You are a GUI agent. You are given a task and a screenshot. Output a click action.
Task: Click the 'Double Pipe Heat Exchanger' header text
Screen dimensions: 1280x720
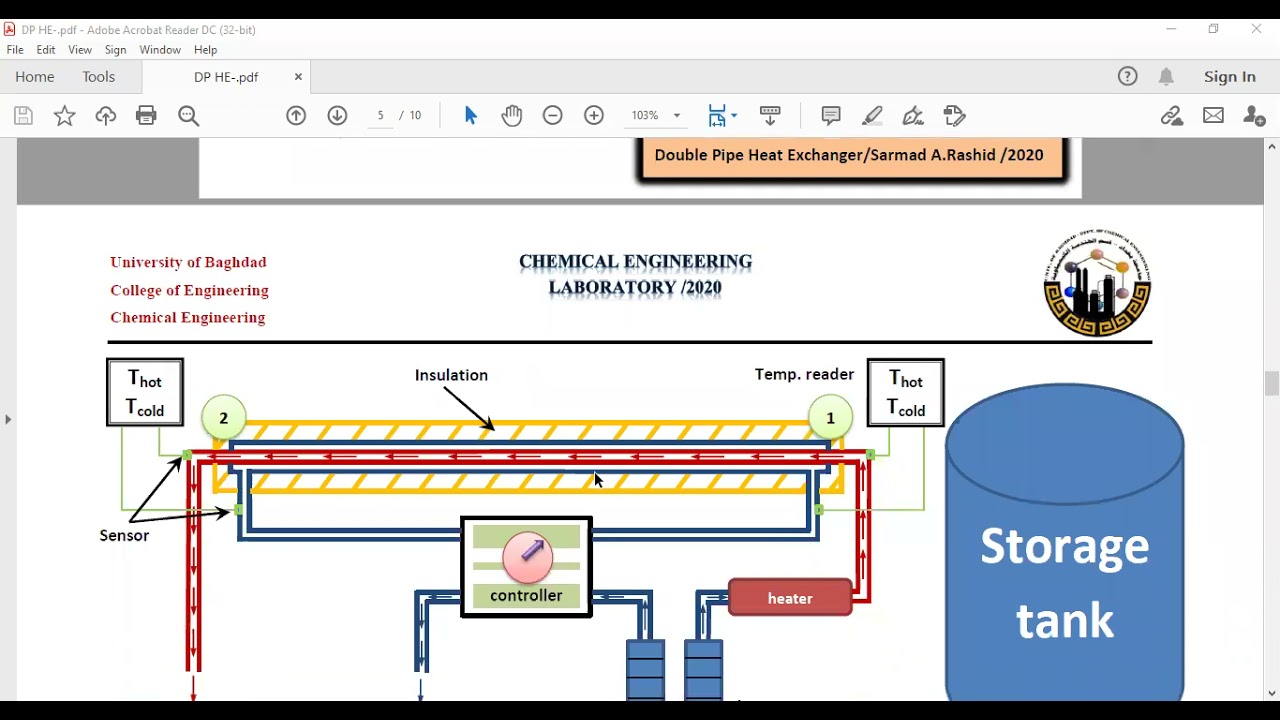(849, 155)
